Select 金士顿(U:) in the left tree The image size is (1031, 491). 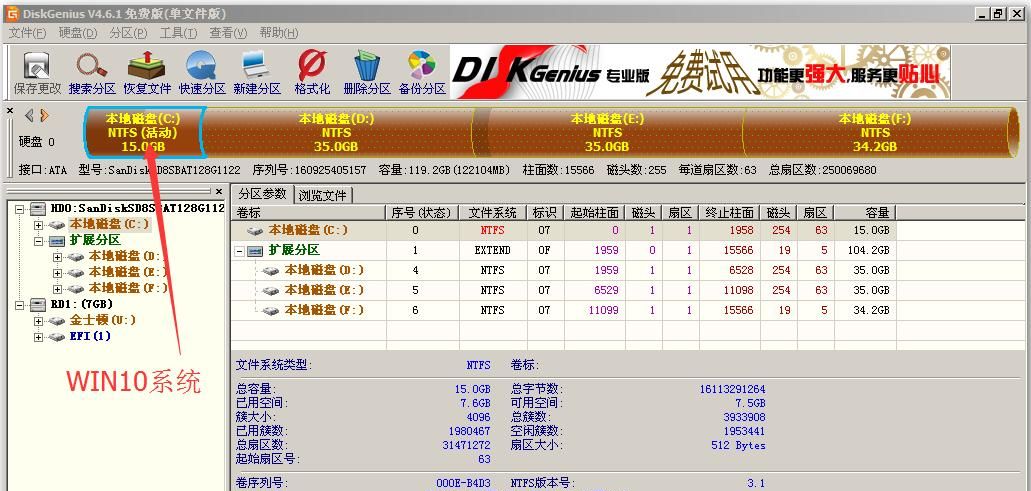(103, 321)
